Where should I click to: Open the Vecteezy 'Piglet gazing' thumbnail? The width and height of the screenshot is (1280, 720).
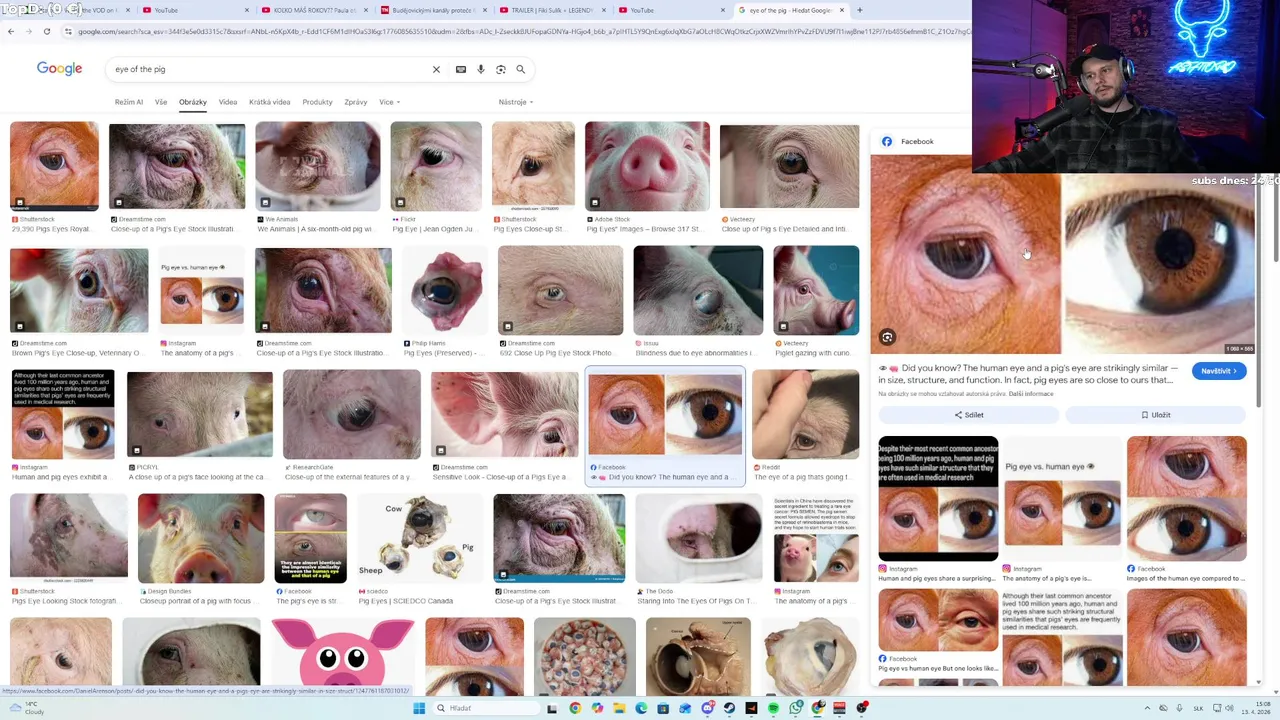[816, 290]
